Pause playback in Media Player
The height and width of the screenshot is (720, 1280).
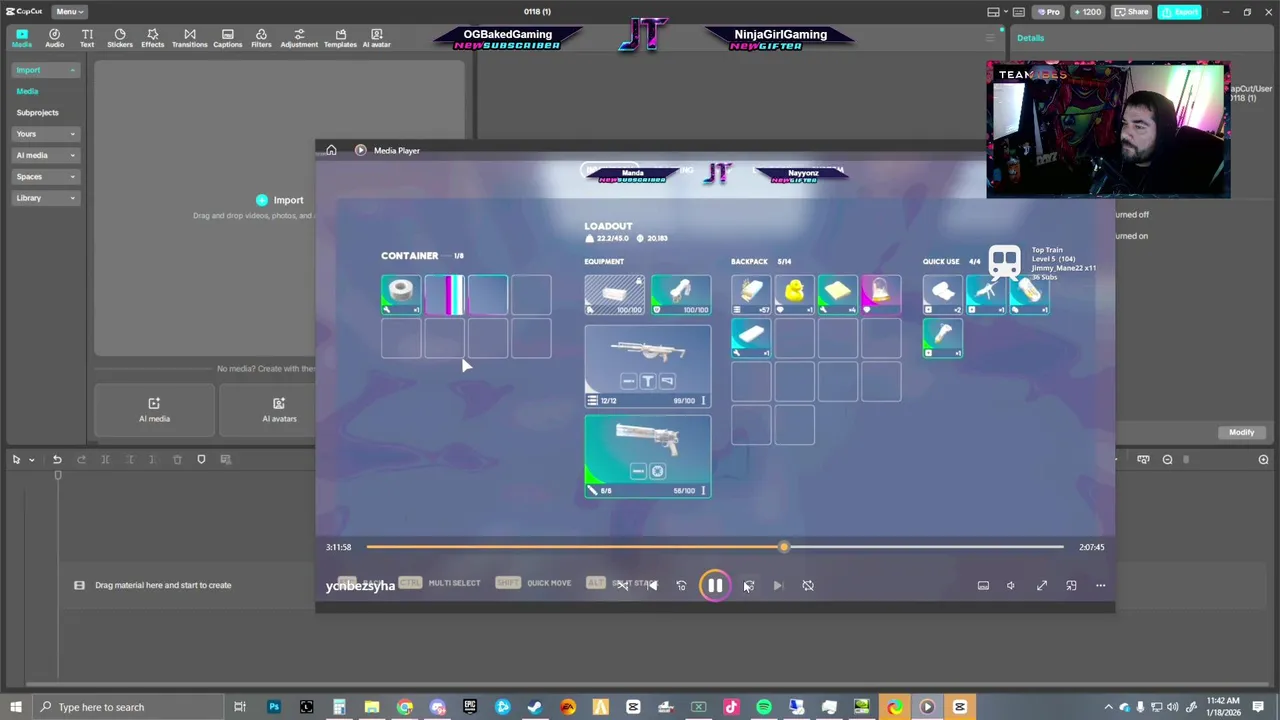point(715,585)
